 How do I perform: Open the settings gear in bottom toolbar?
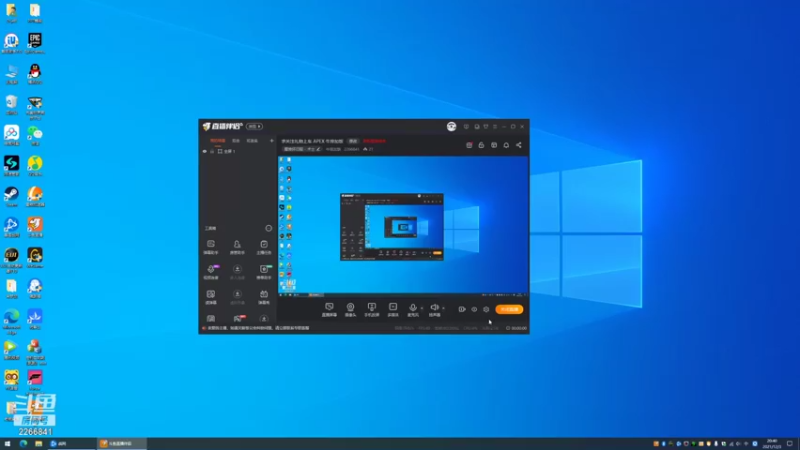point(486,309)
